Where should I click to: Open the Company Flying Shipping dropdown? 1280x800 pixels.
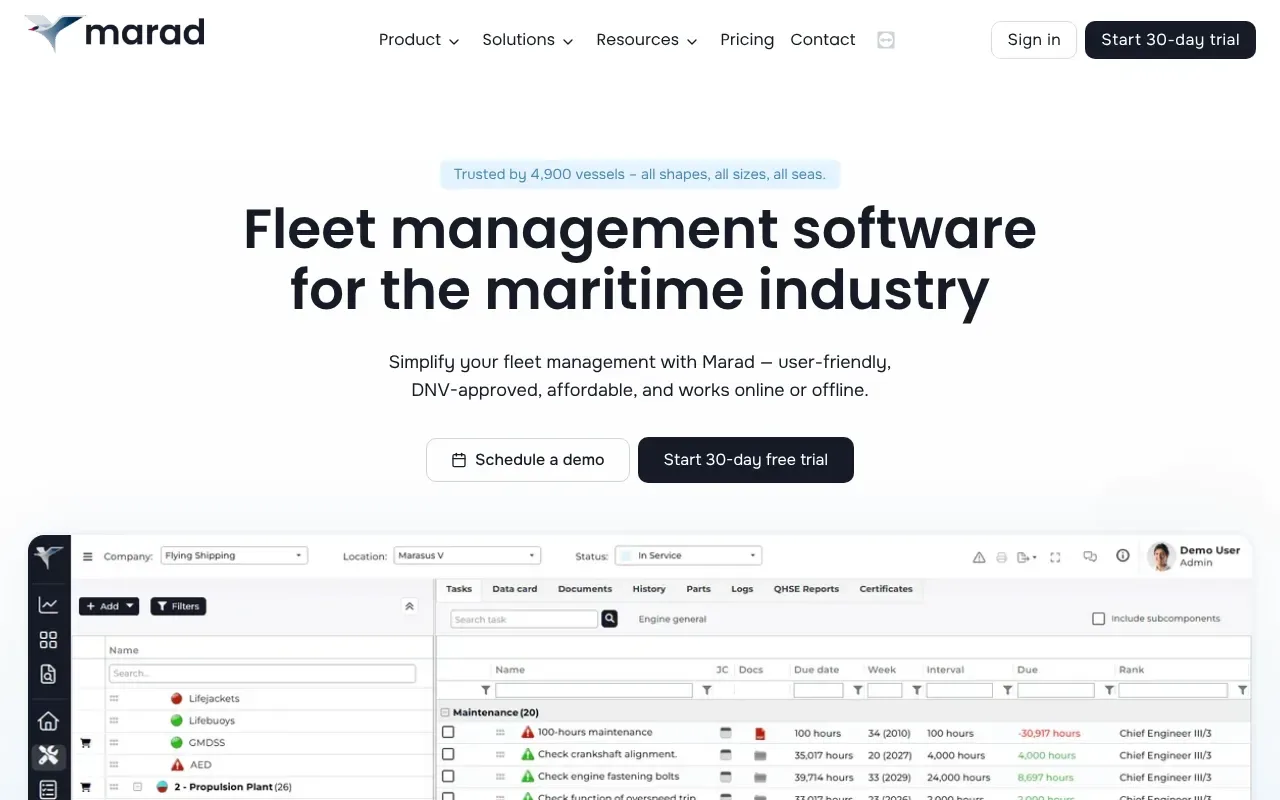click(234, 556)
